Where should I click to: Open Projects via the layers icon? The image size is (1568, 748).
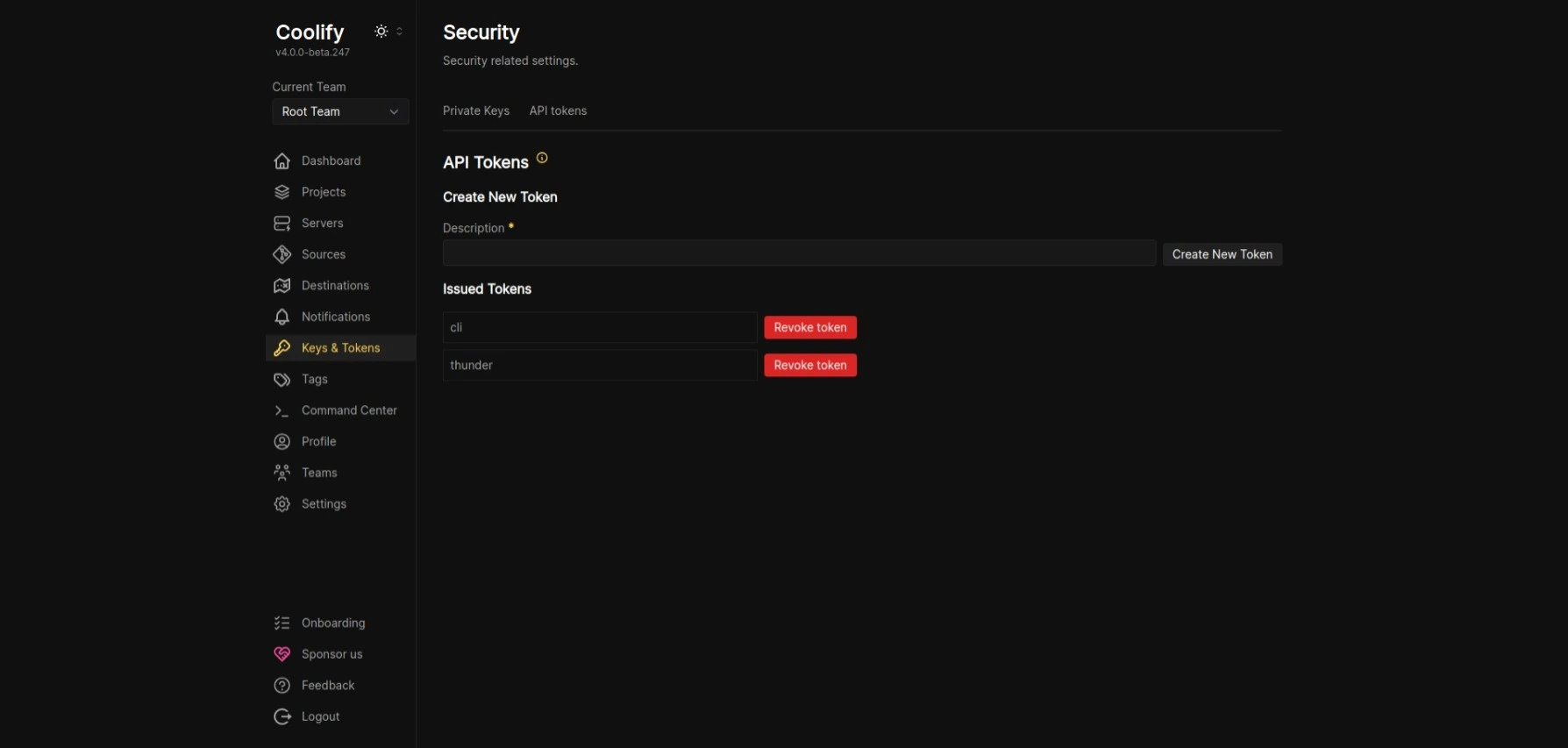[x=282, y=192]
